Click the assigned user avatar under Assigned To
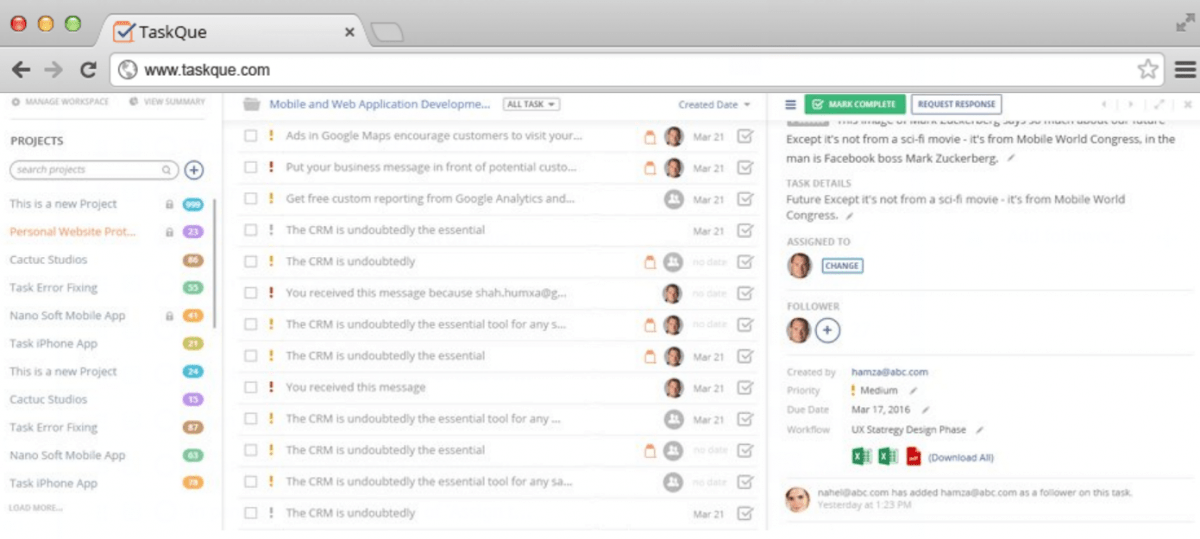This screenshot has height=539, width=1200. coord(799,265)
